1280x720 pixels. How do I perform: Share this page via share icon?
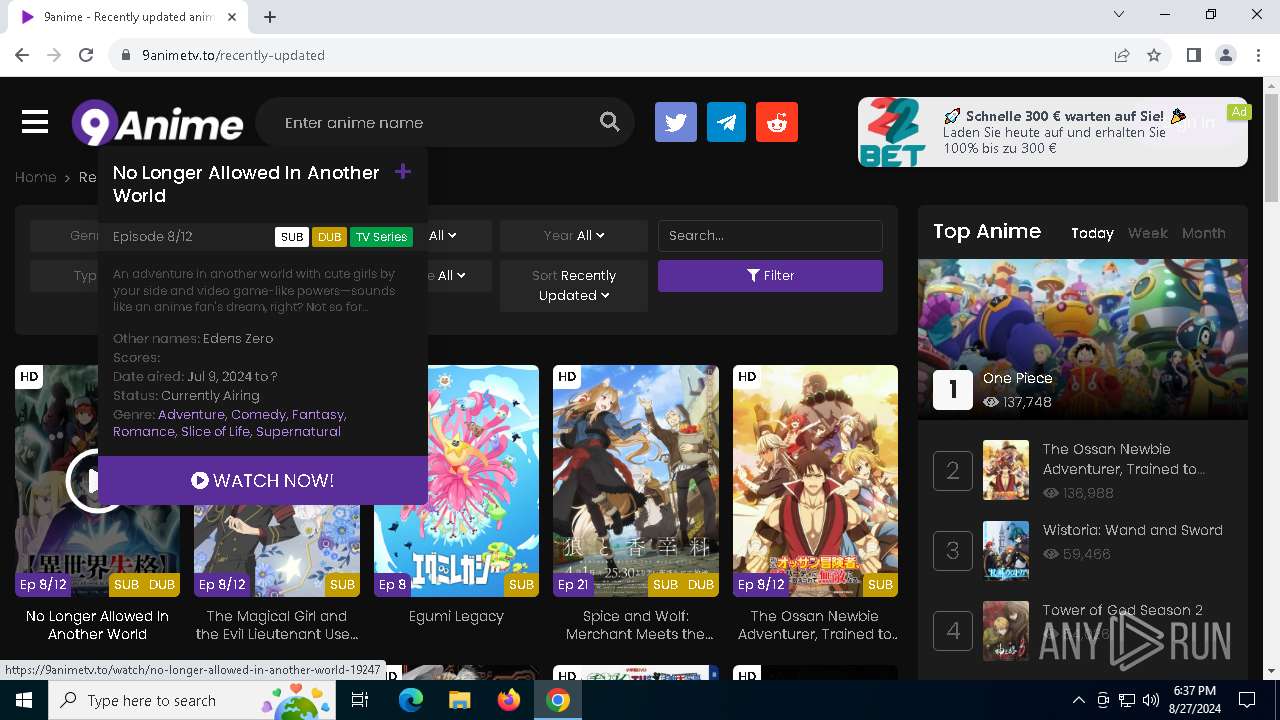pyautogui.click(x=1122, y=55)
